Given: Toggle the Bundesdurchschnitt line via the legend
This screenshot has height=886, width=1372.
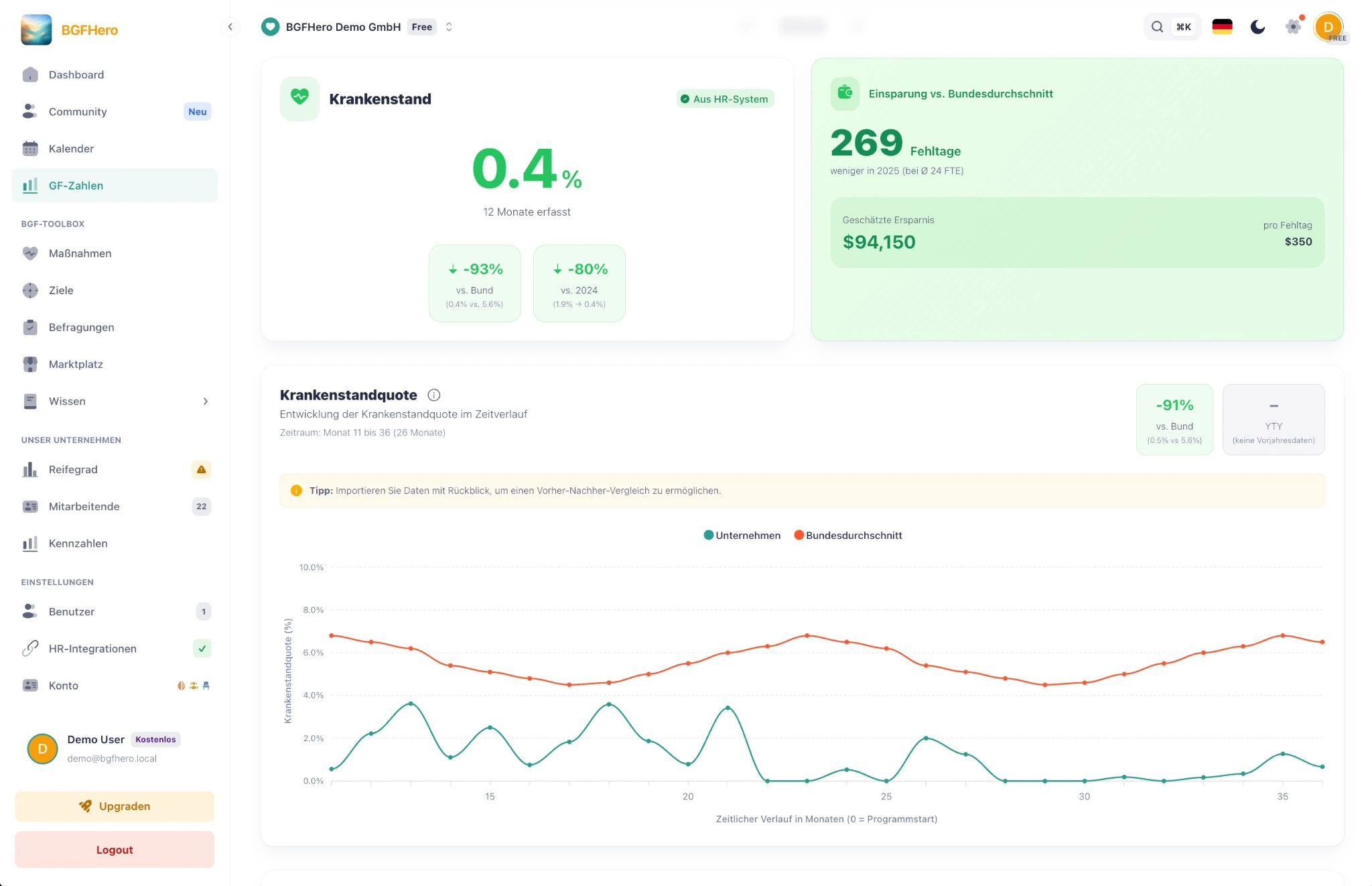Looking at the screenshot, I should (x=848, y=535).
